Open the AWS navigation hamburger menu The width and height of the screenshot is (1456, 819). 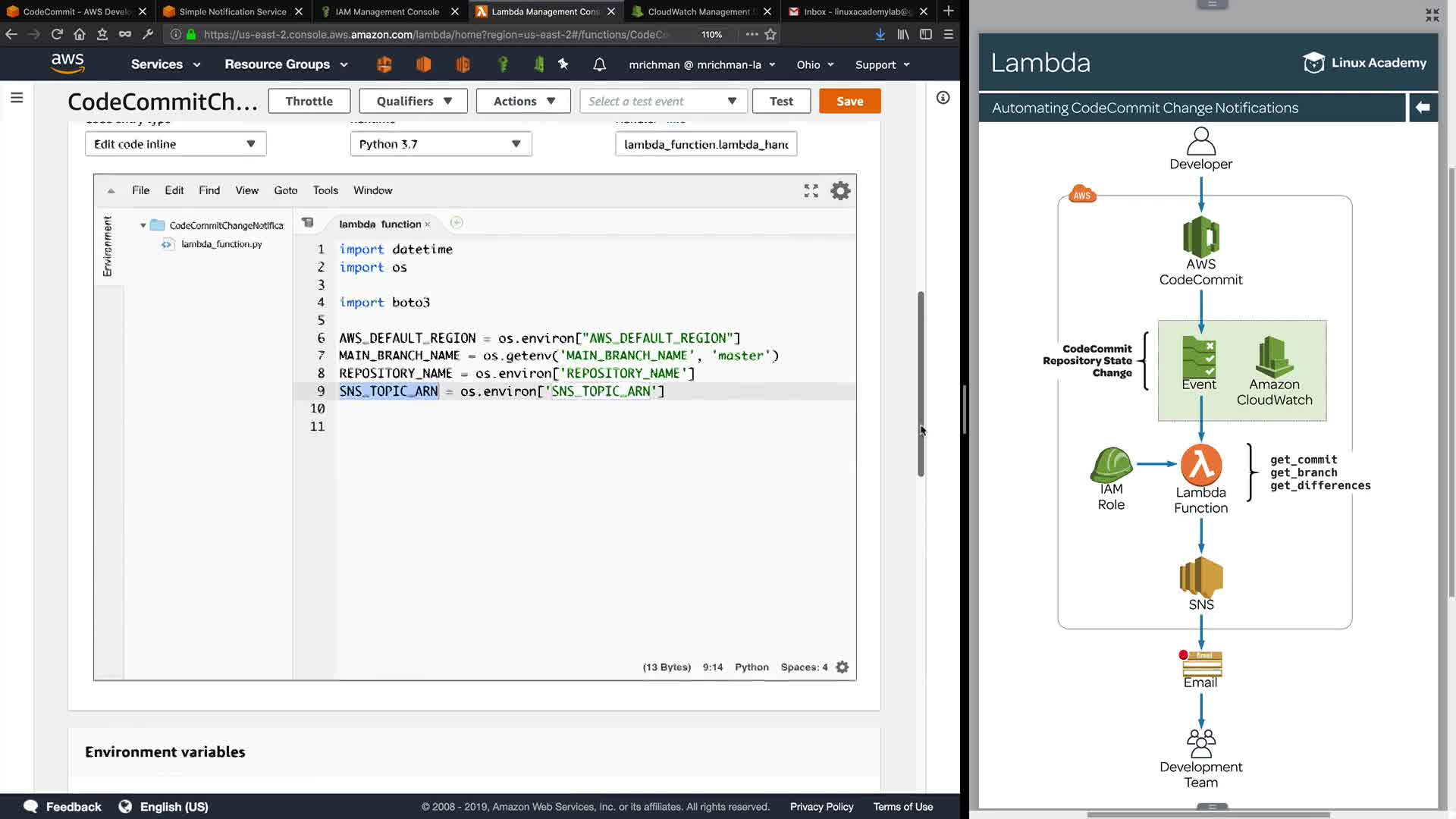(17, 98)
